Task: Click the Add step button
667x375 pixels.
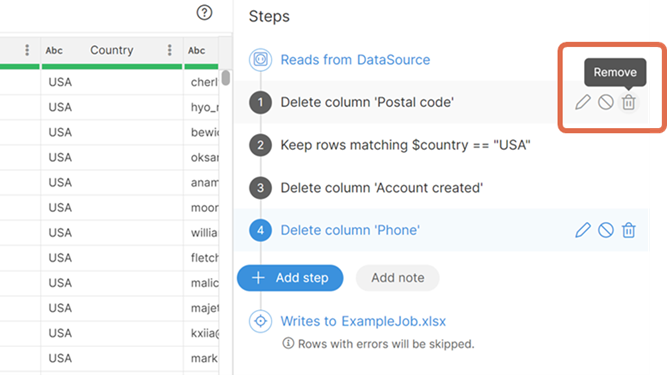Action: coord(290,278)
